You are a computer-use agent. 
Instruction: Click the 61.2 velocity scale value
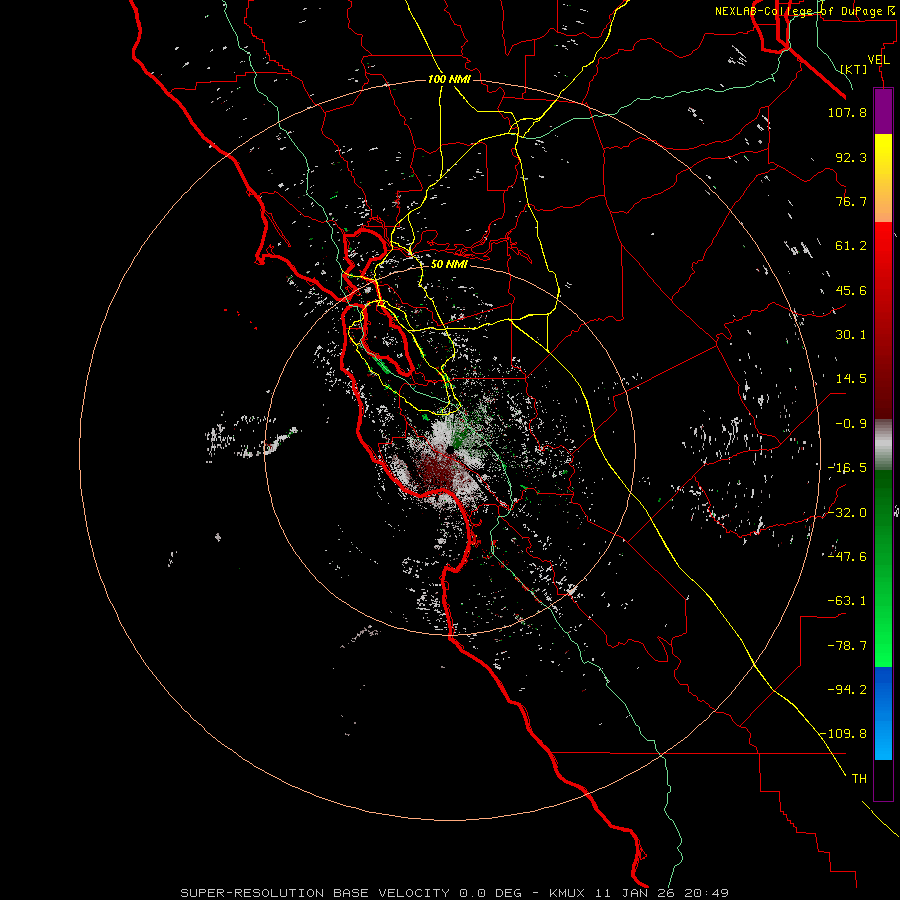[851, 246]
